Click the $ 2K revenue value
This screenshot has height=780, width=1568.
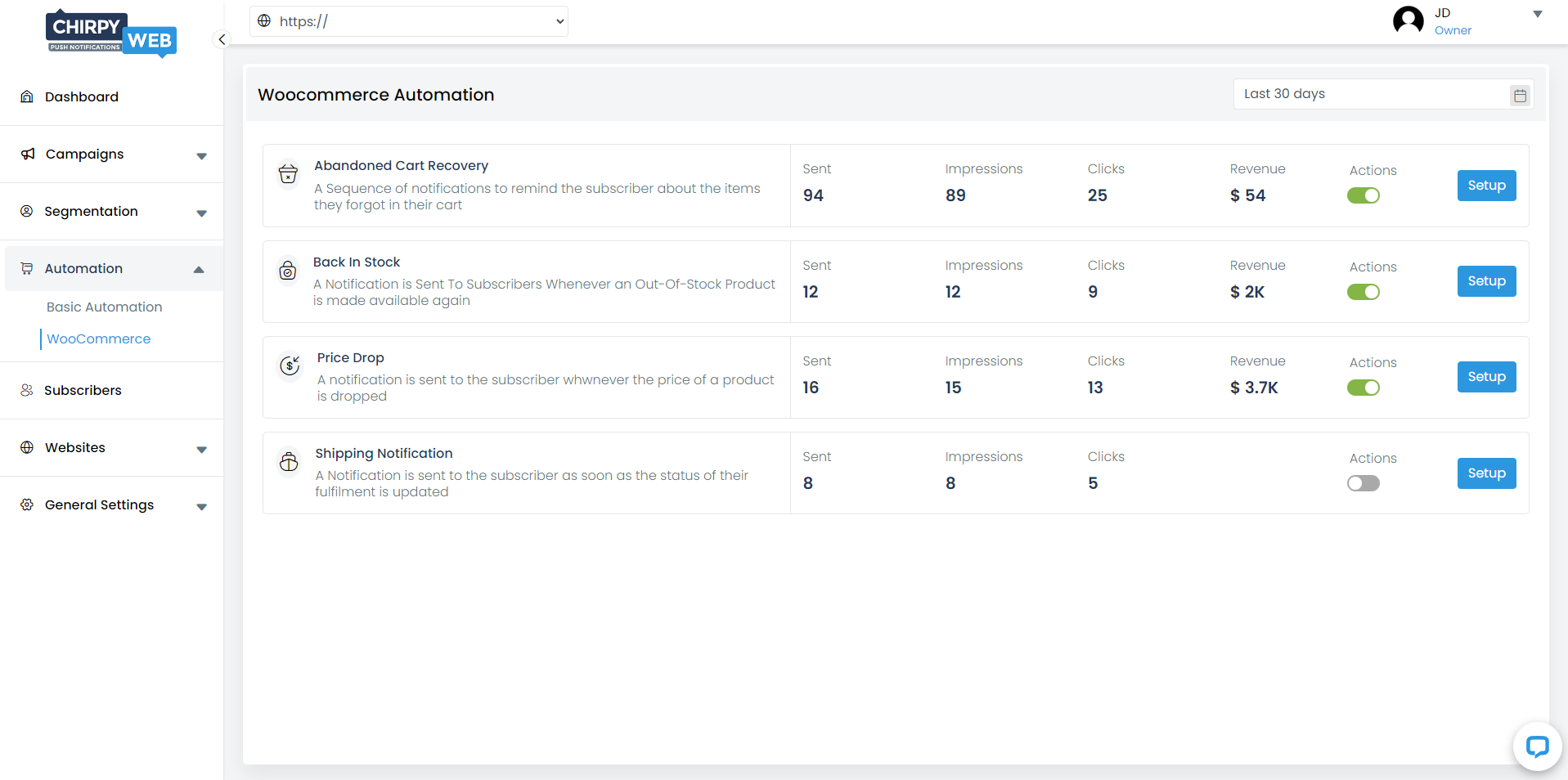pyautogui.click(x=1247, y=292)
